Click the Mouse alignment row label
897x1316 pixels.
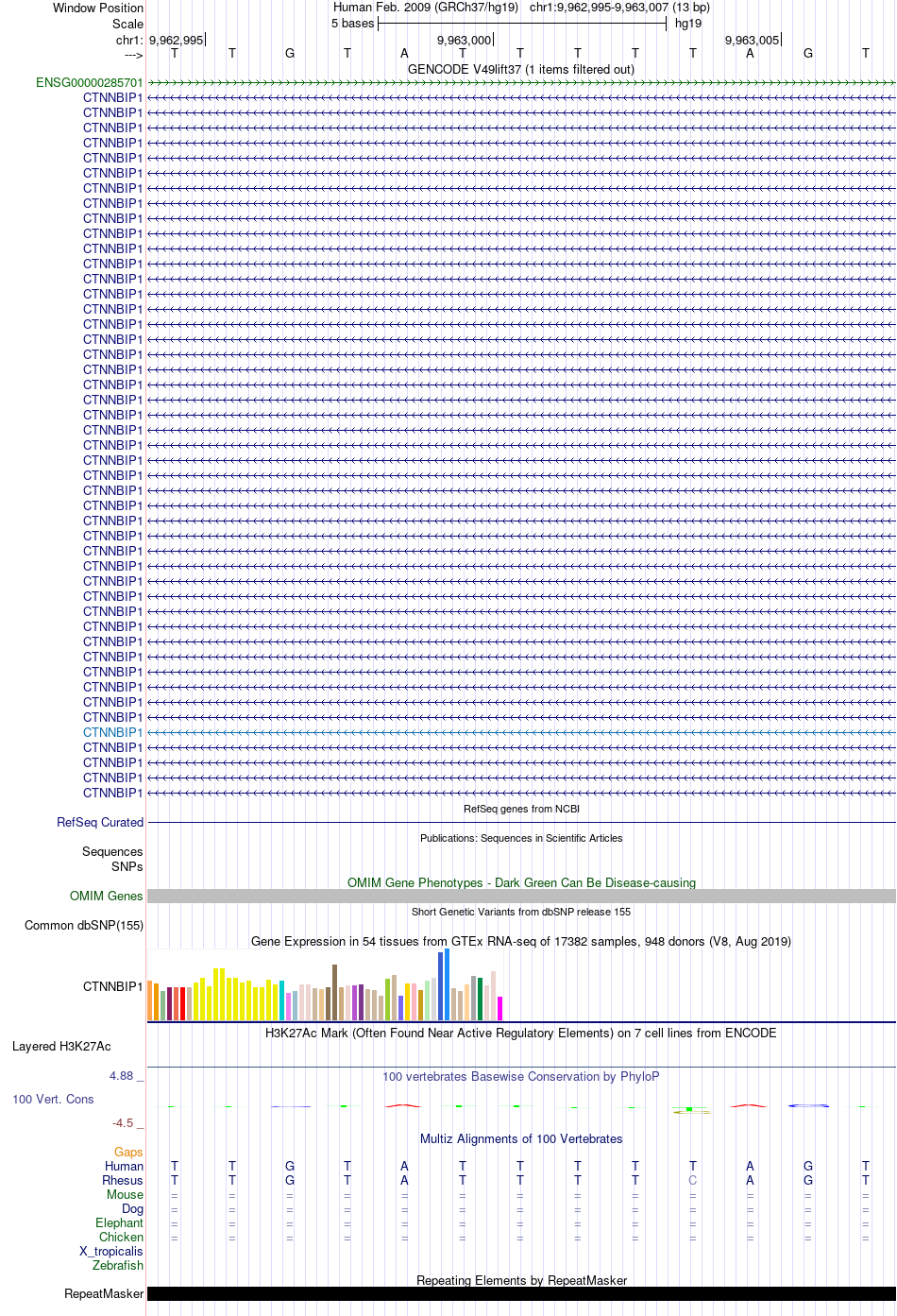[125, 1194]
